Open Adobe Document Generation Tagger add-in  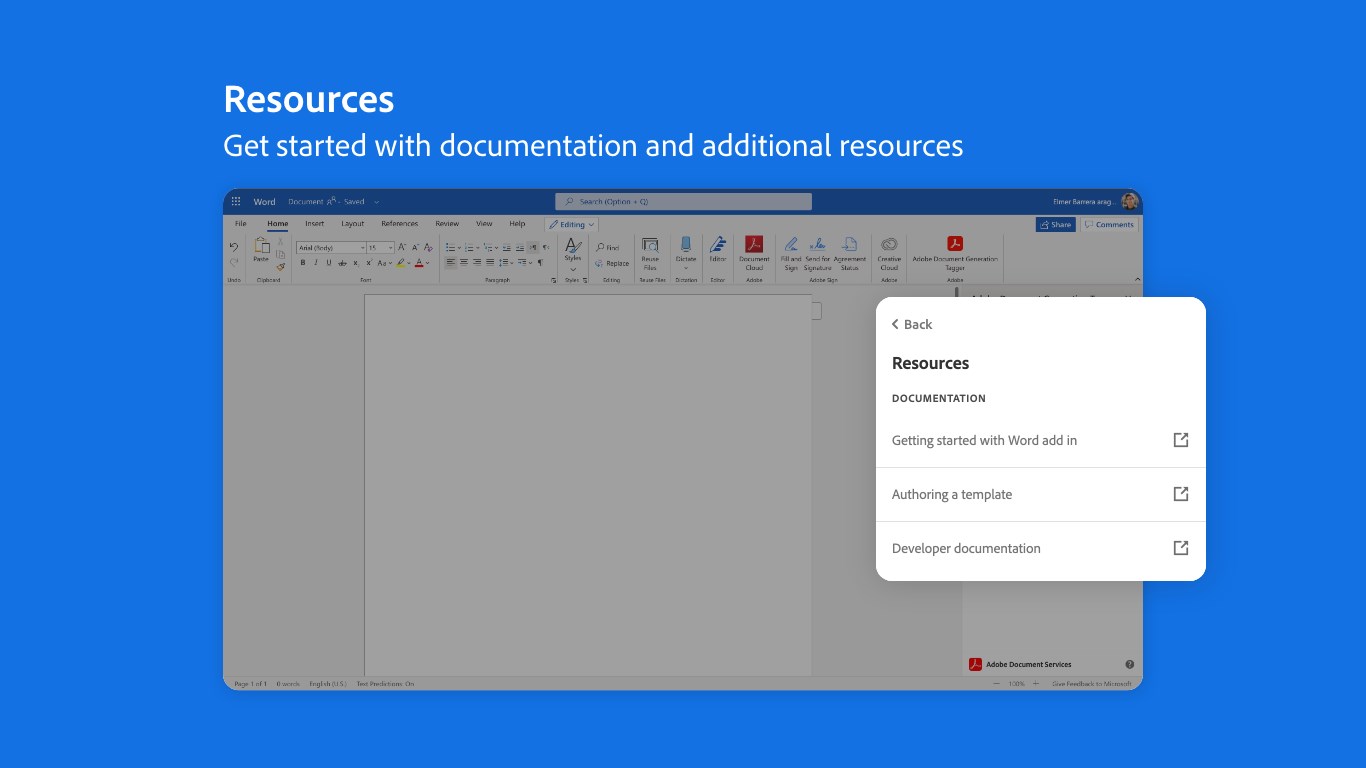coord(954,245)
